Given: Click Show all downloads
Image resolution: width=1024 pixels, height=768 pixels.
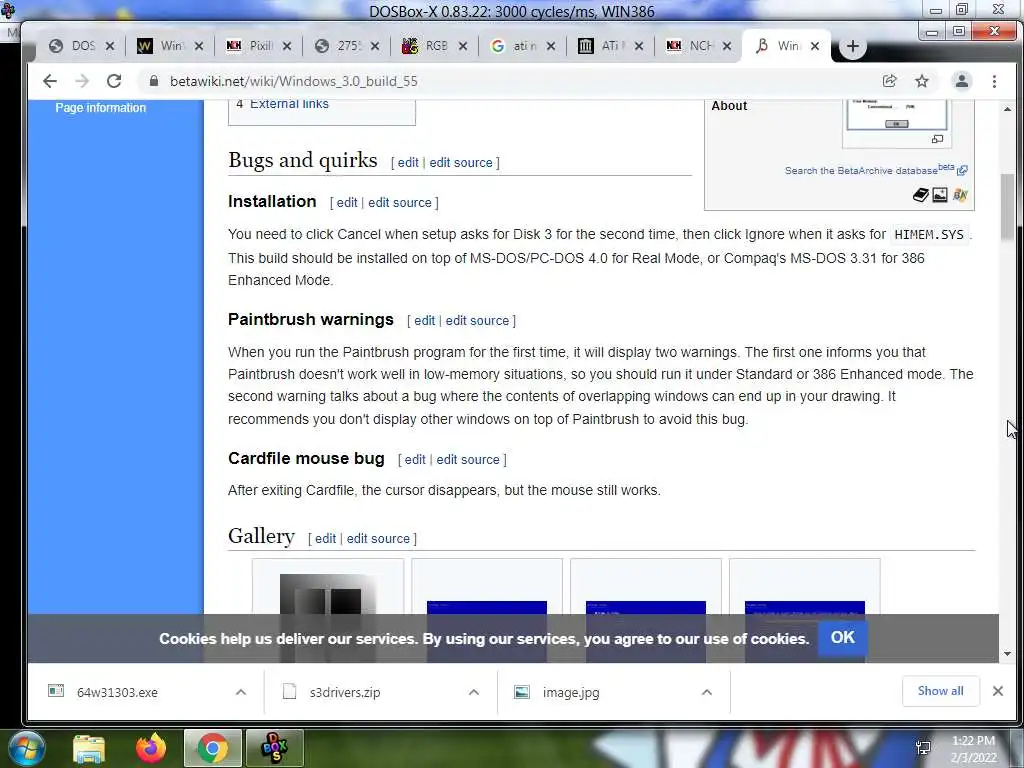Looking at the screenshot, I should [x=940, y=691].
